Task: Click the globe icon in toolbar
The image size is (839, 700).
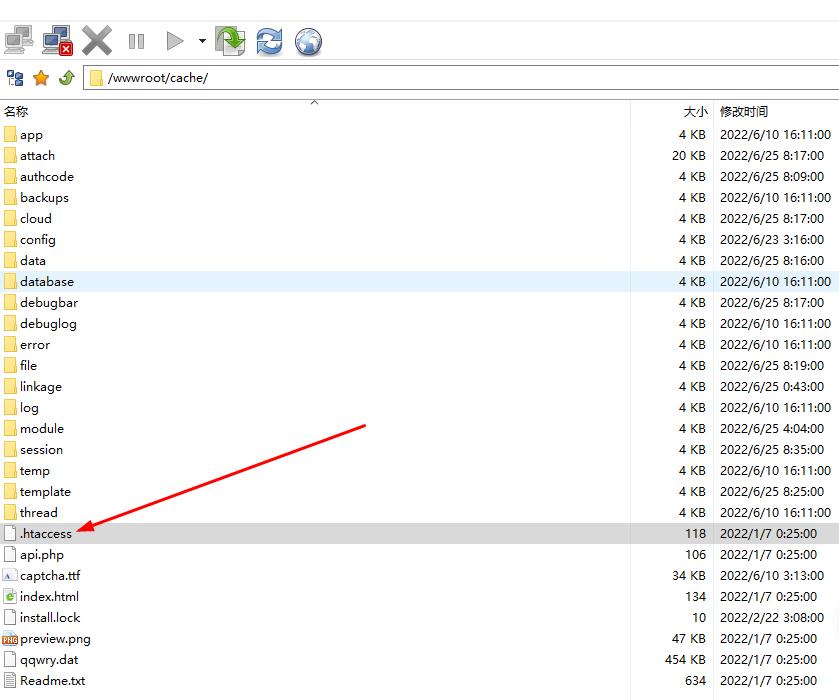Action: click(308, 41)
